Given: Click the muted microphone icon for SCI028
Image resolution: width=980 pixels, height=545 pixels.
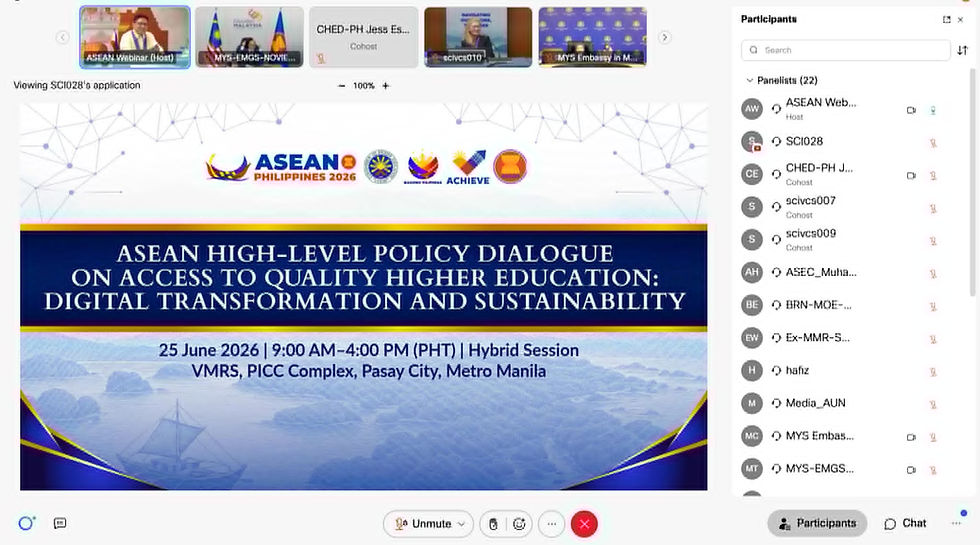Looking at the screenshot, I should tap(932, 142).
